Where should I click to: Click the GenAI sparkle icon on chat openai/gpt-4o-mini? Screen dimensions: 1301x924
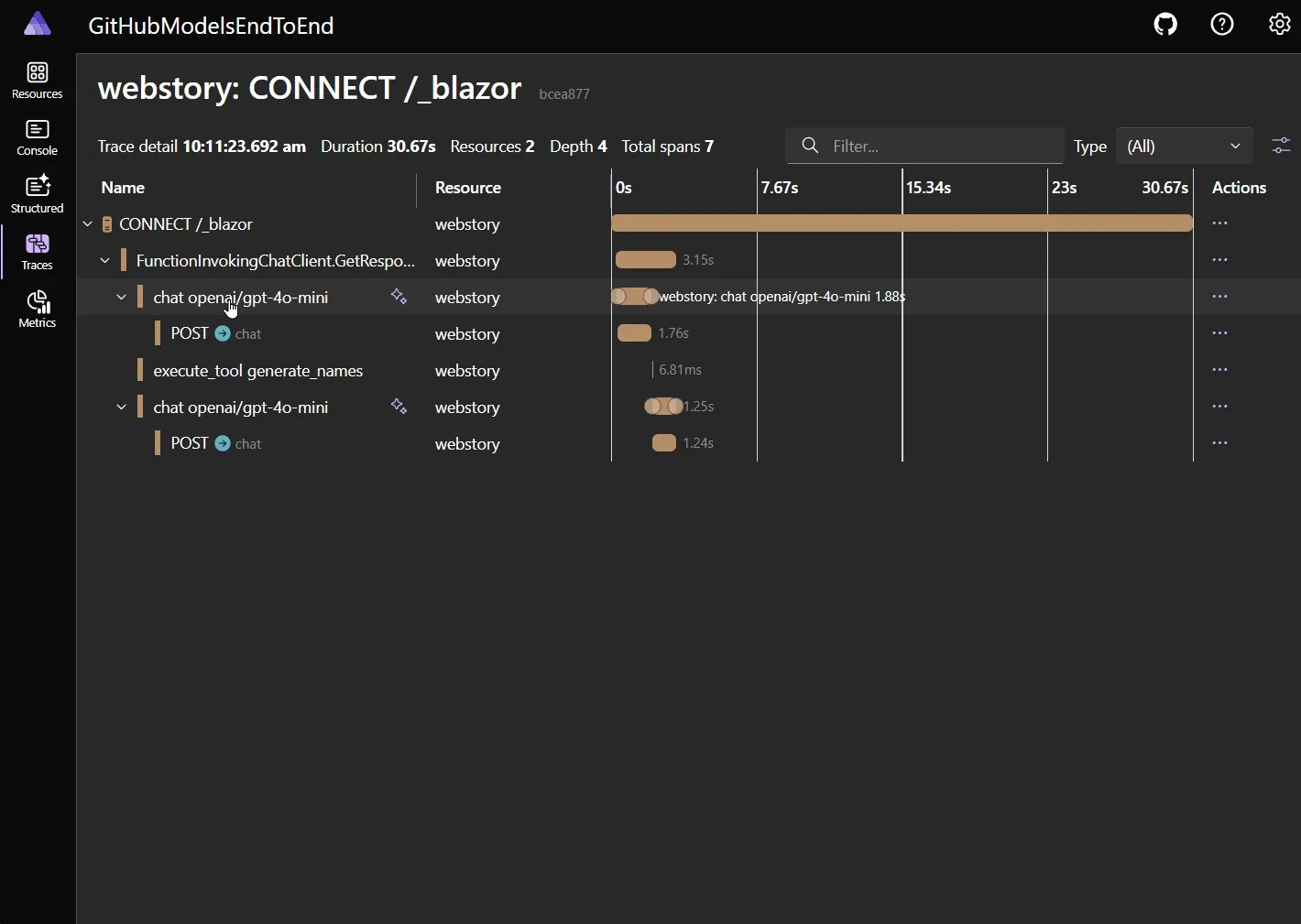(x=399, y=297)
